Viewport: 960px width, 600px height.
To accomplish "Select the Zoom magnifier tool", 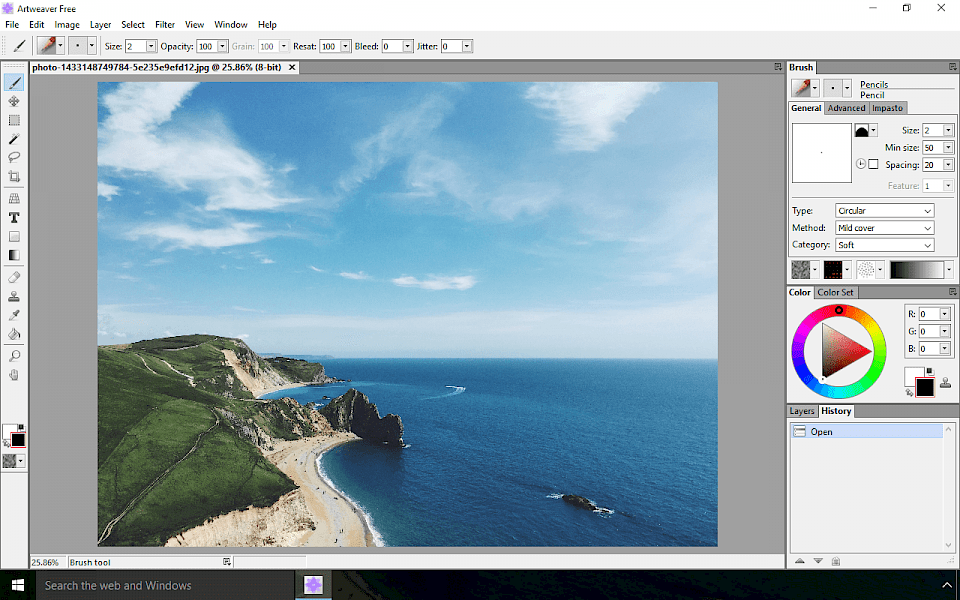I will [13, 356].
